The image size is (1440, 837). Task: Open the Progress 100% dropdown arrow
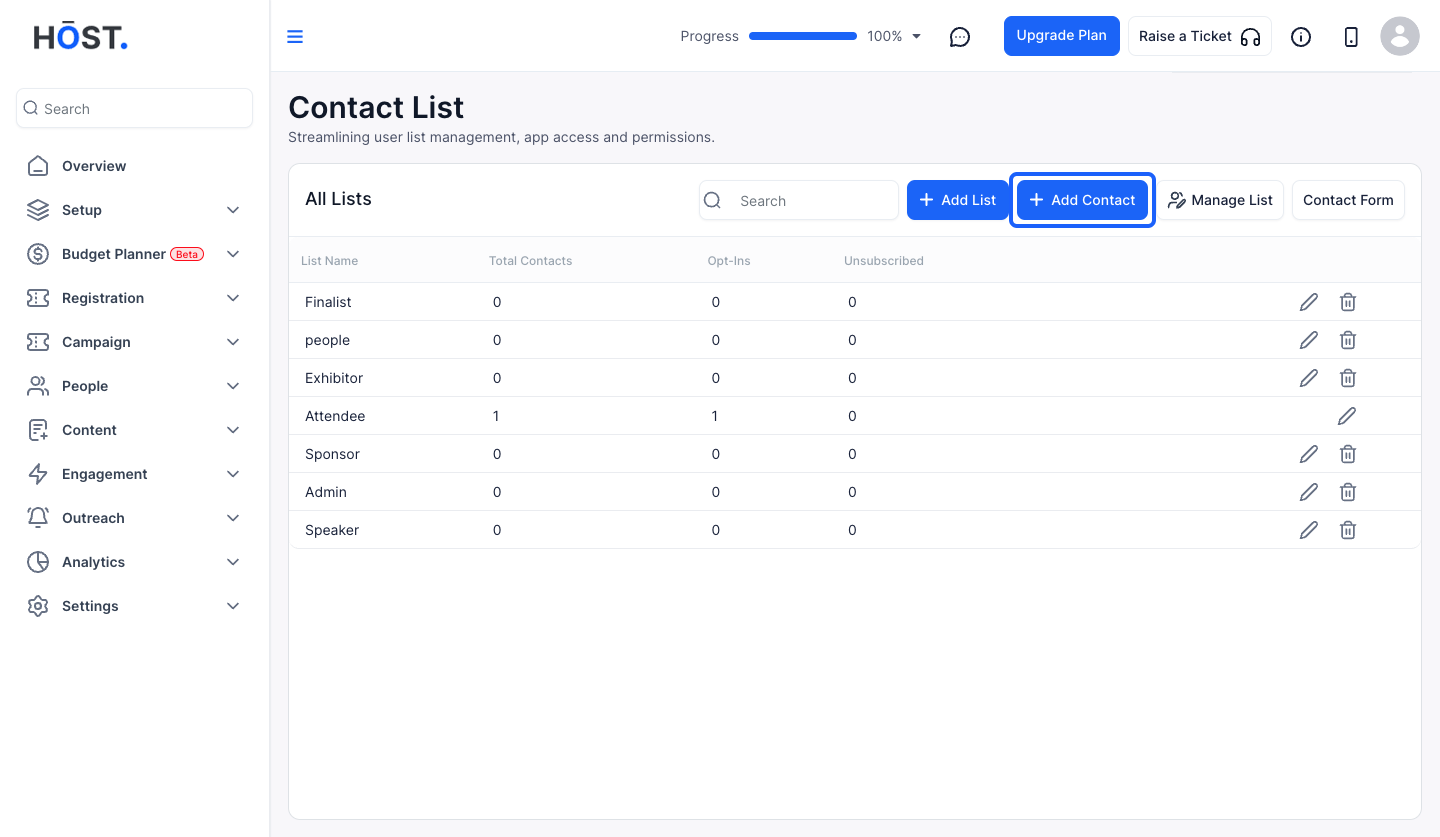click(917, 37)
